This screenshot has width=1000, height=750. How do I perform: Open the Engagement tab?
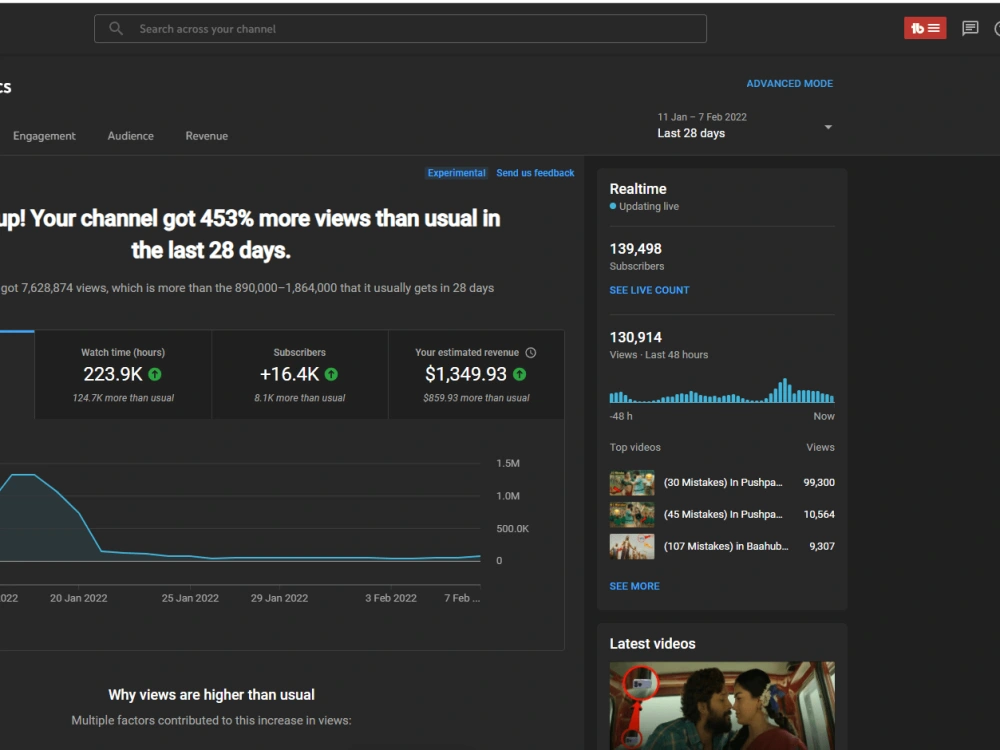44,136
